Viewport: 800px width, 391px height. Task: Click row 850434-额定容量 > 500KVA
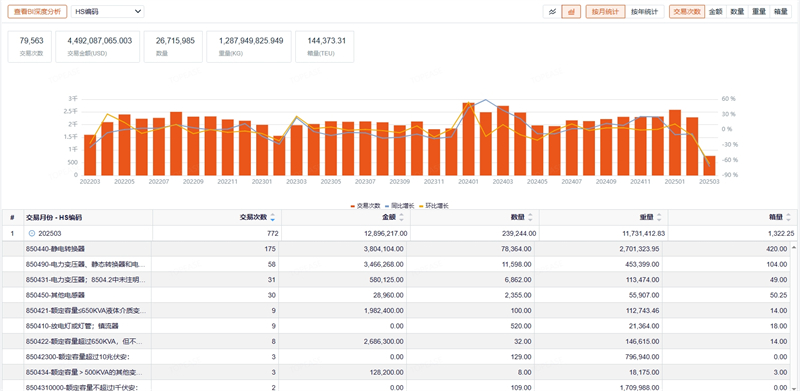click(396, 372)
